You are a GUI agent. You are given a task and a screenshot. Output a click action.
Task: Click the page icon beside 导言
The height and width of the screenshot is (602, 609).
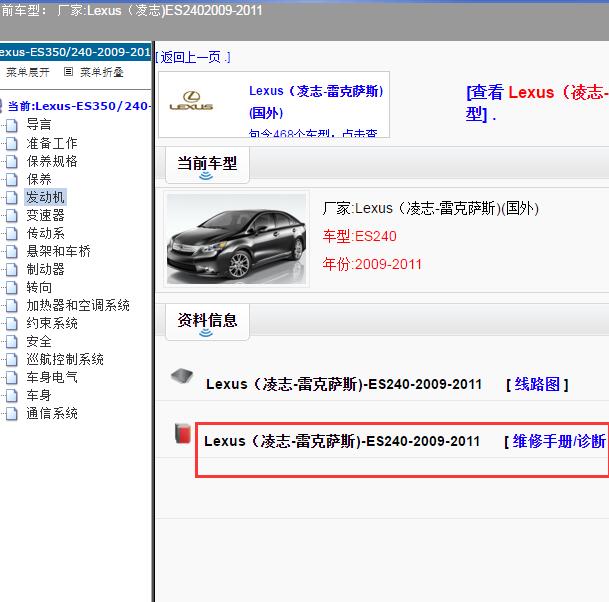tap(12, 125)
